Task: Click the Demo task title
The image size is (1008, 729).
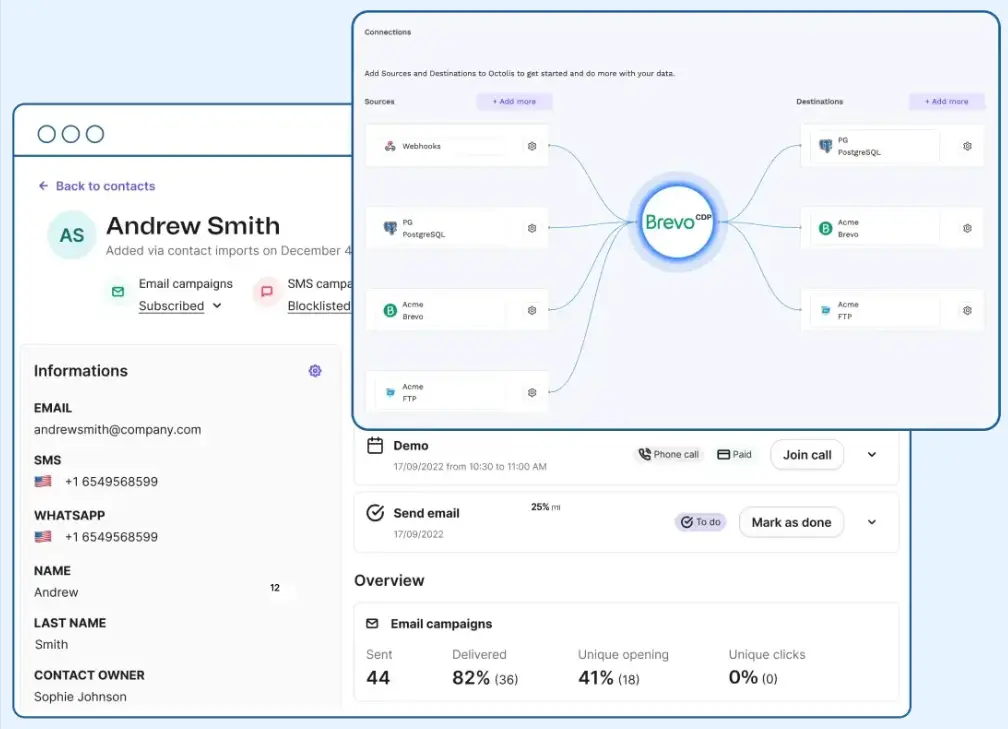Action: [x=411, y=446]
